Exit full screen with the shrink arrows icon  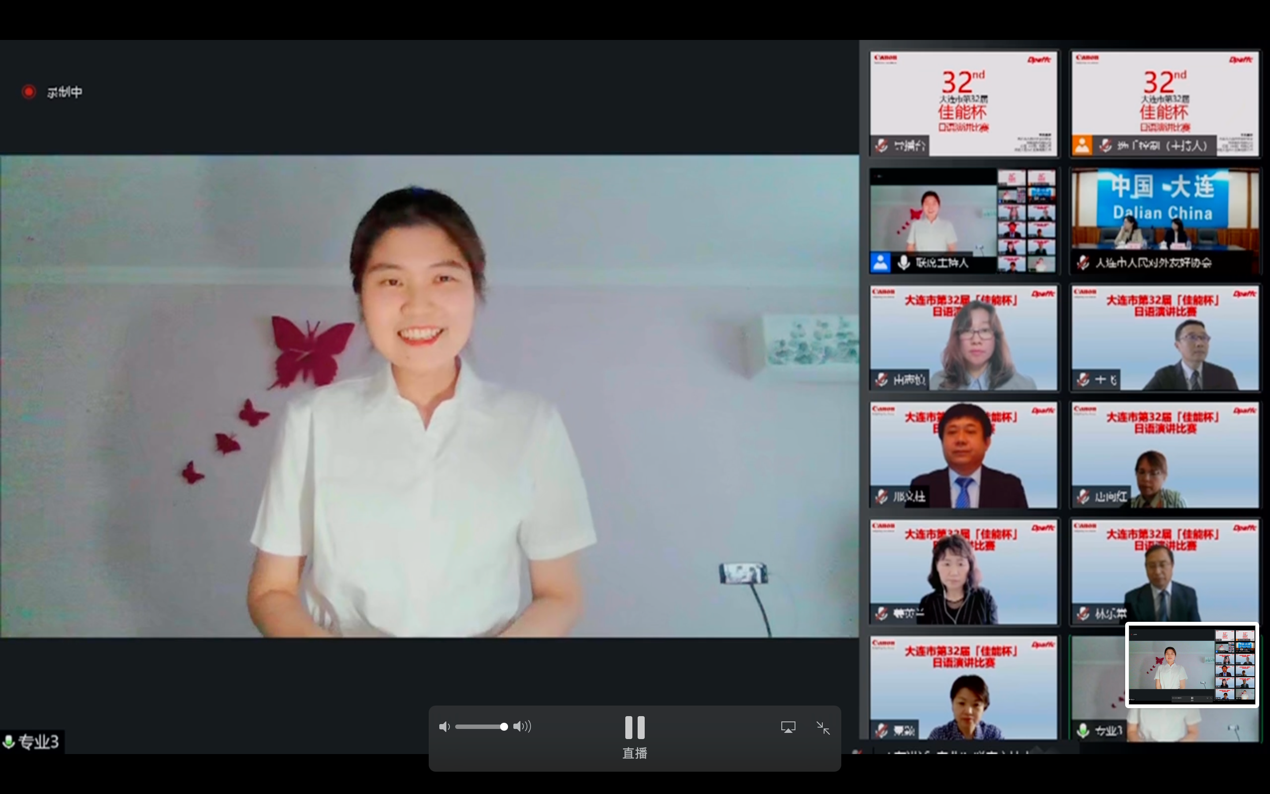coord(823,728)
